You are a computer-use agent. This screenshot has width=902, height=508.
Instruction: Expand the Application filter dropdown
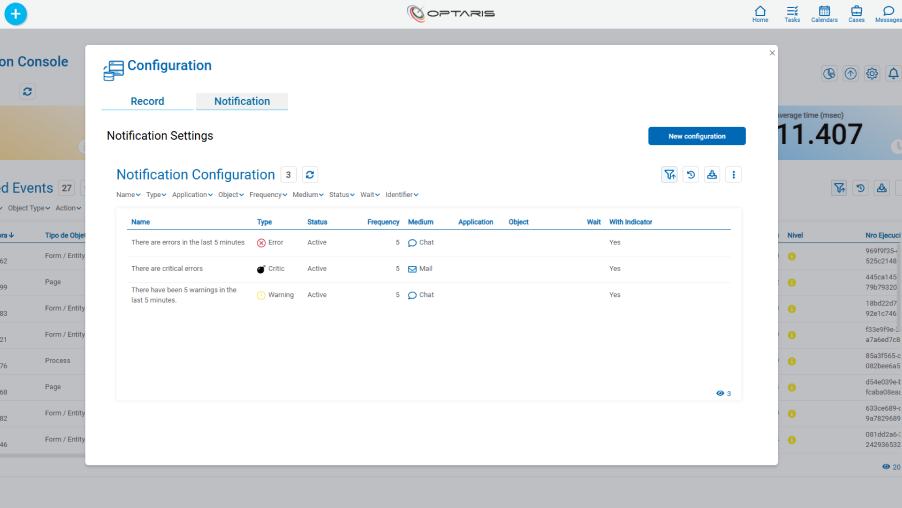192,194
